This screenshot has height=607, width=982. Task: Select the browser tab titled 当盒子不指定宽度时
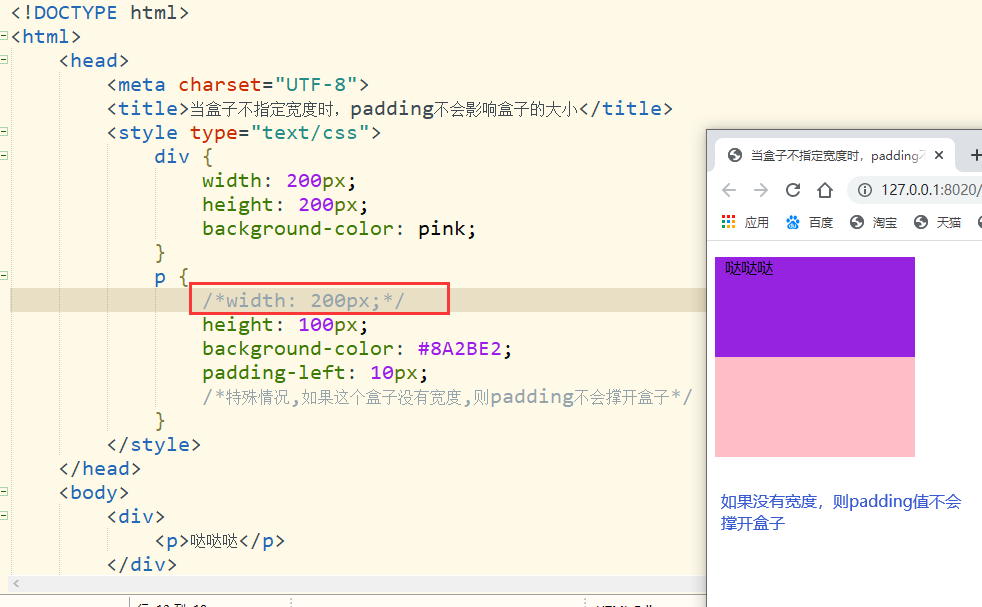tap(834, 155)
